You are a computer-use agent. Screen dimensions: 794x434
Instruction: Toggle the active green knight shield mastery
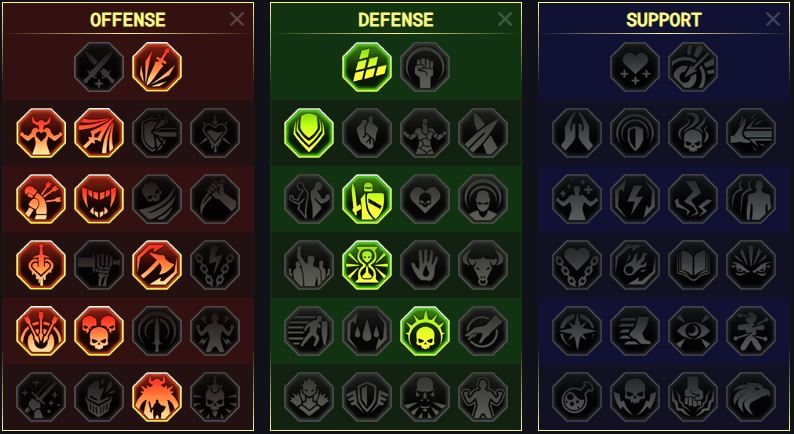coord(367,199)
